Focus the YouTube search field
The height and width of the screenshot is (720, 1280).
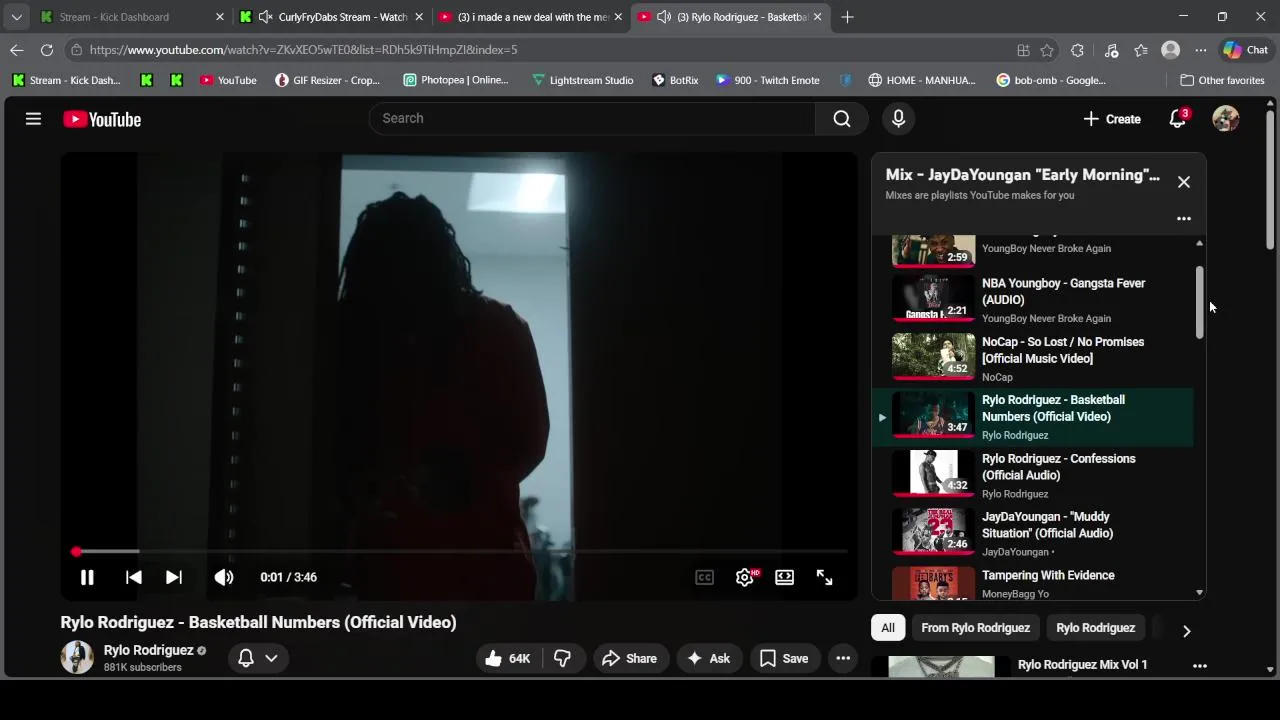(592, 118)
